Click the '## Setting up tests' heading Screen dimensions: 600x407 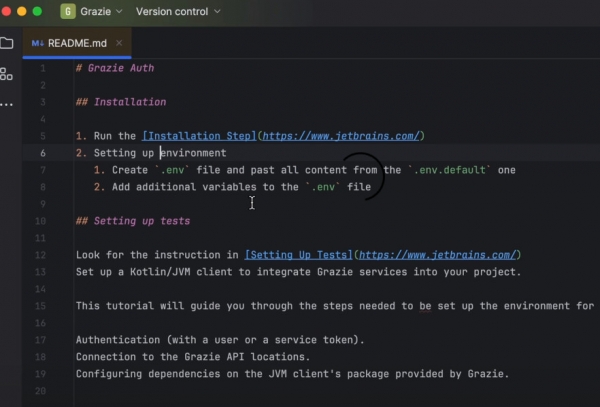point(133,221)
